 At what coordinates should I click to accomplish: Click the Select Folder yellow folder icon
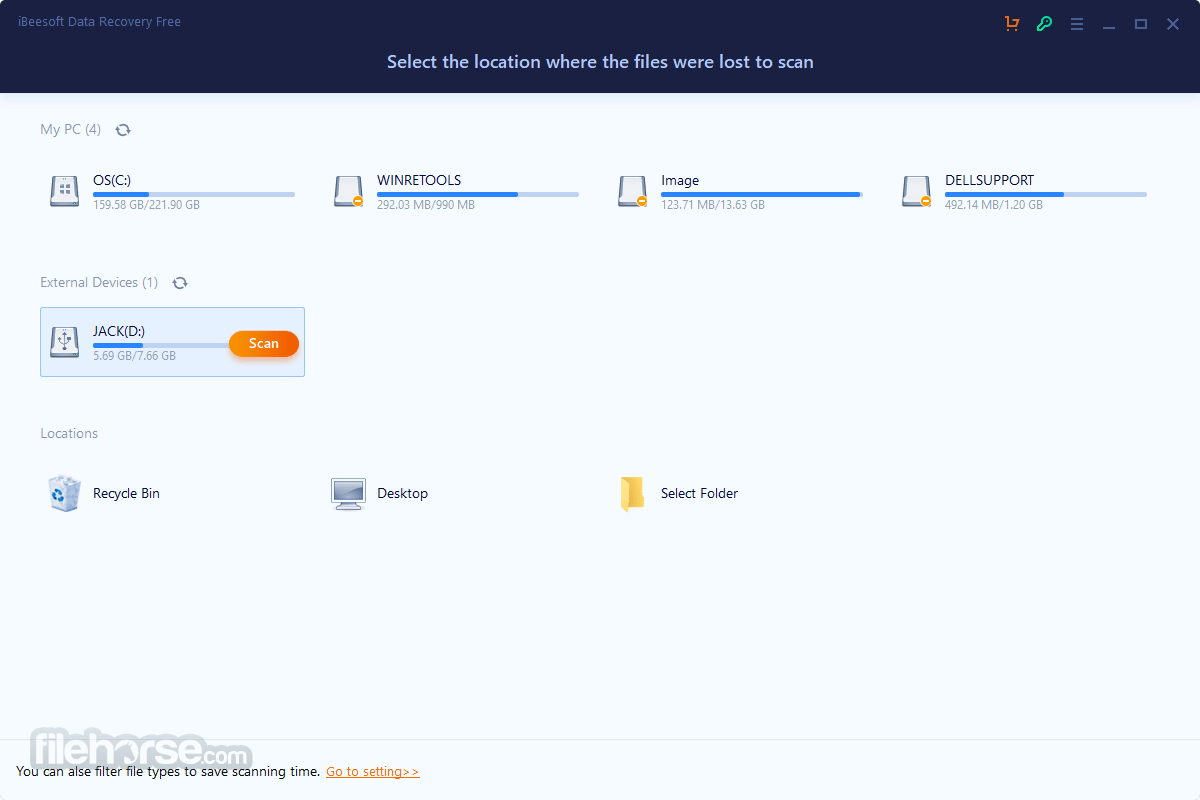632,494
